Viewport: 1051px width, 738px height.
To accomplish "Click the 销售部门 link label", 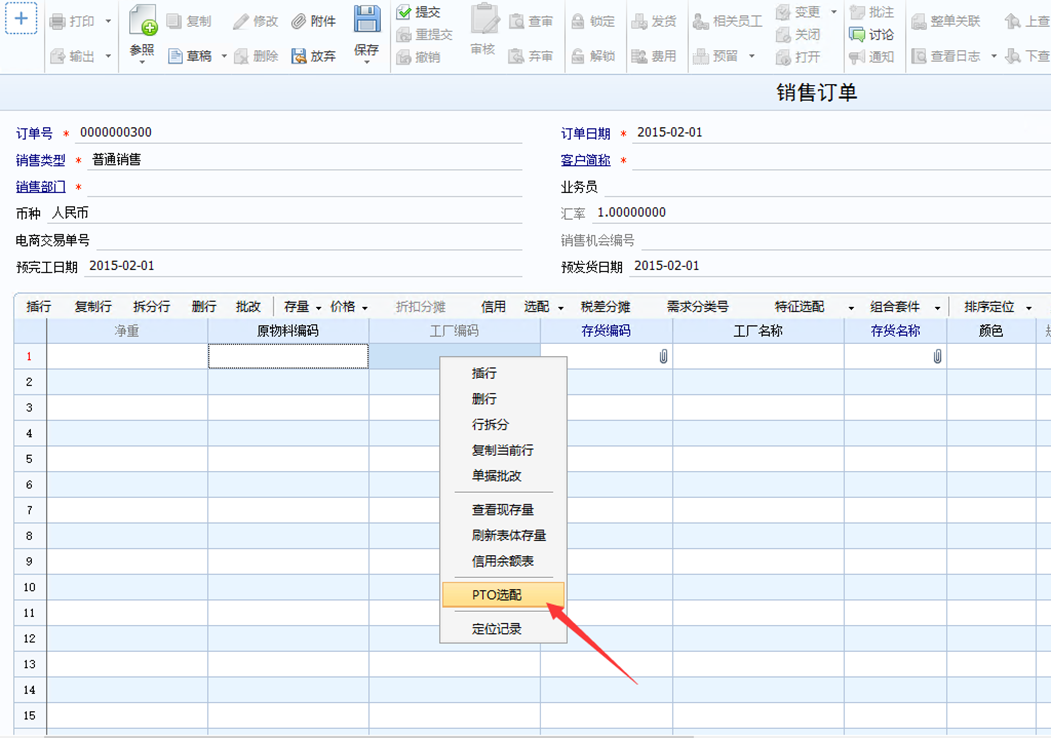I will pyautogui.click(x=40, y=187).
